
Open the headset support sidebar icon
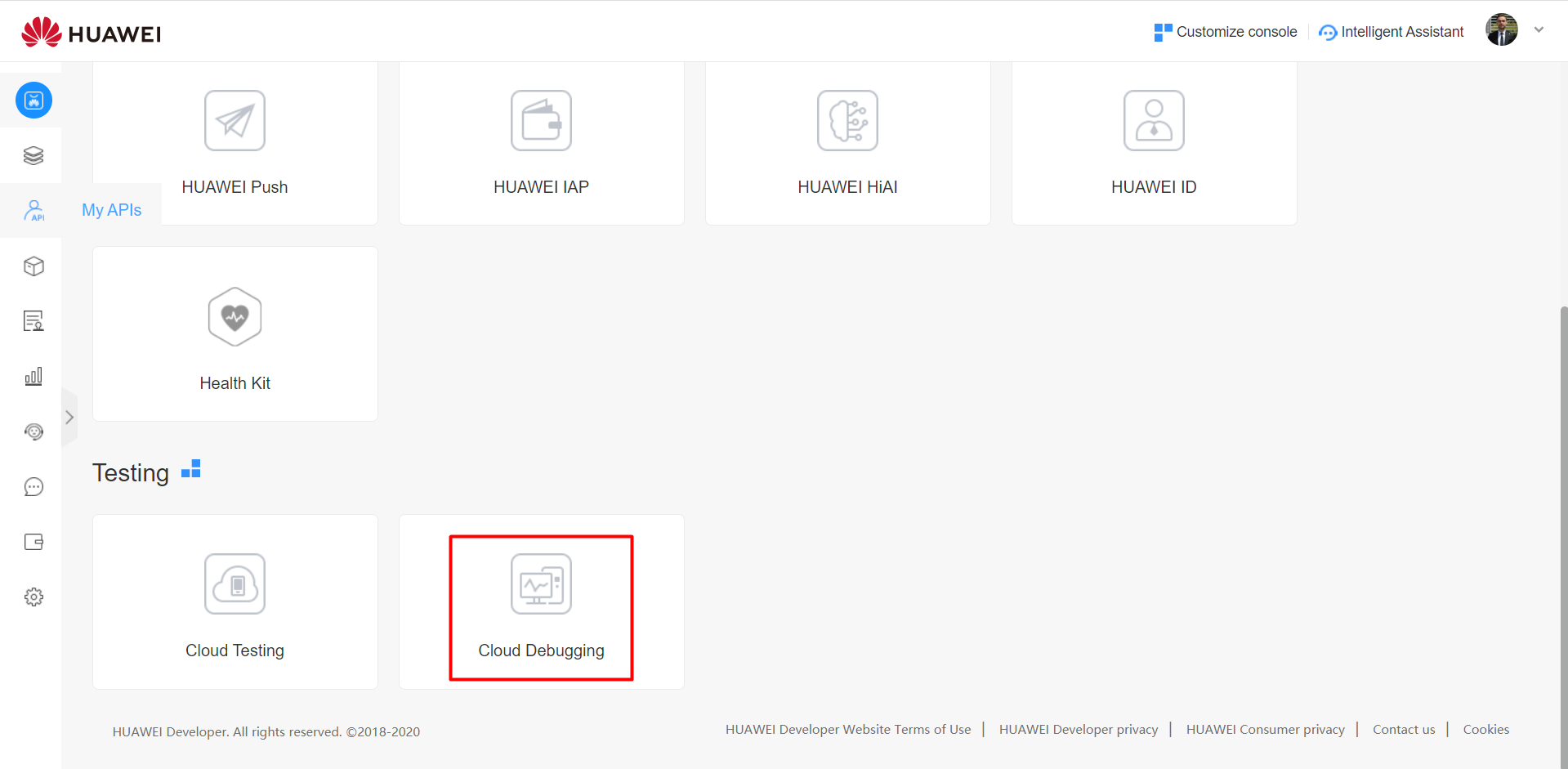pyautogui.click(x=34, y=431)
